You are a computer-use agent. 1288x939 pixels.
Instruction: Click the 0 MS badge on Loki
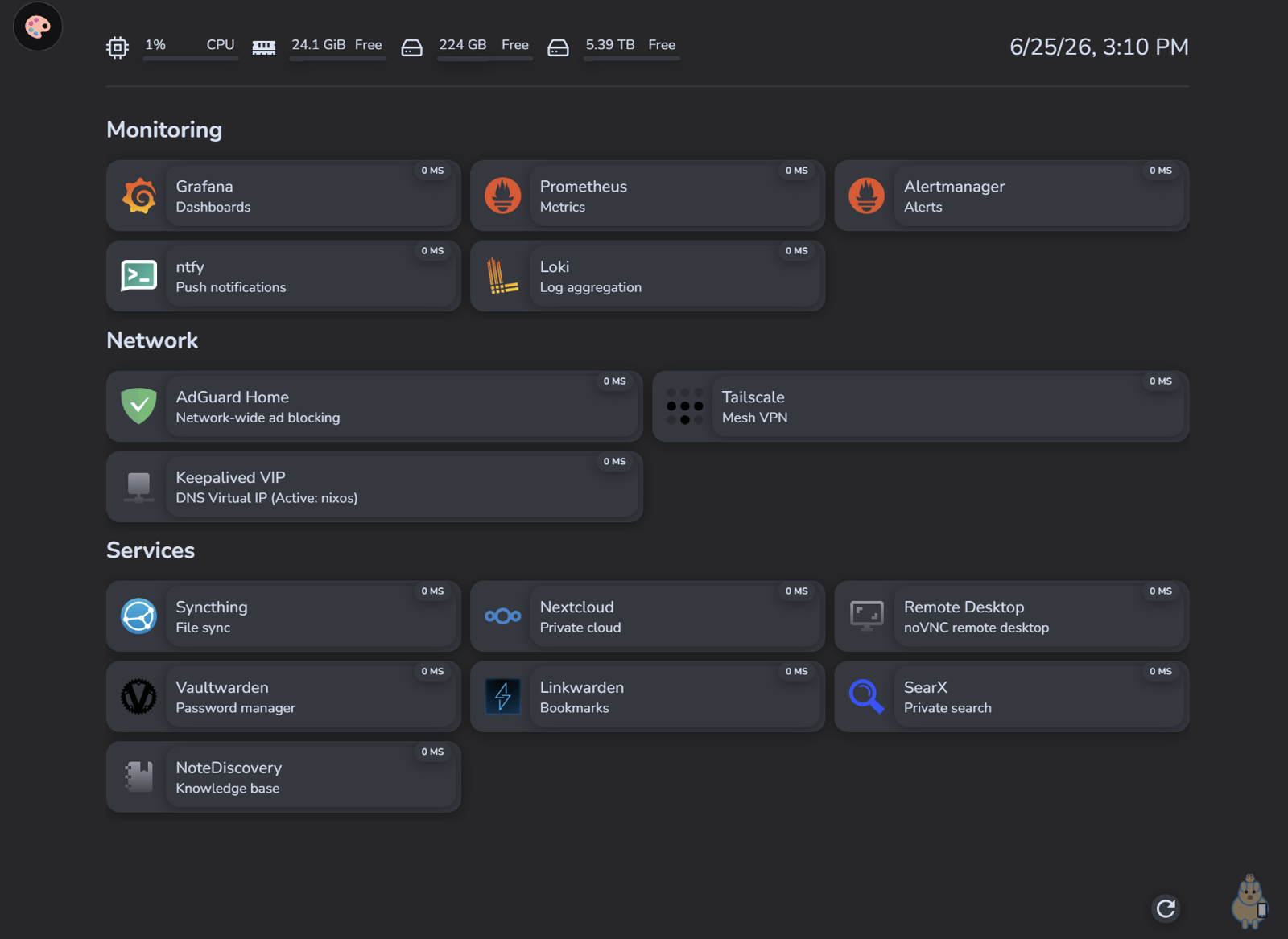point(797,251)
